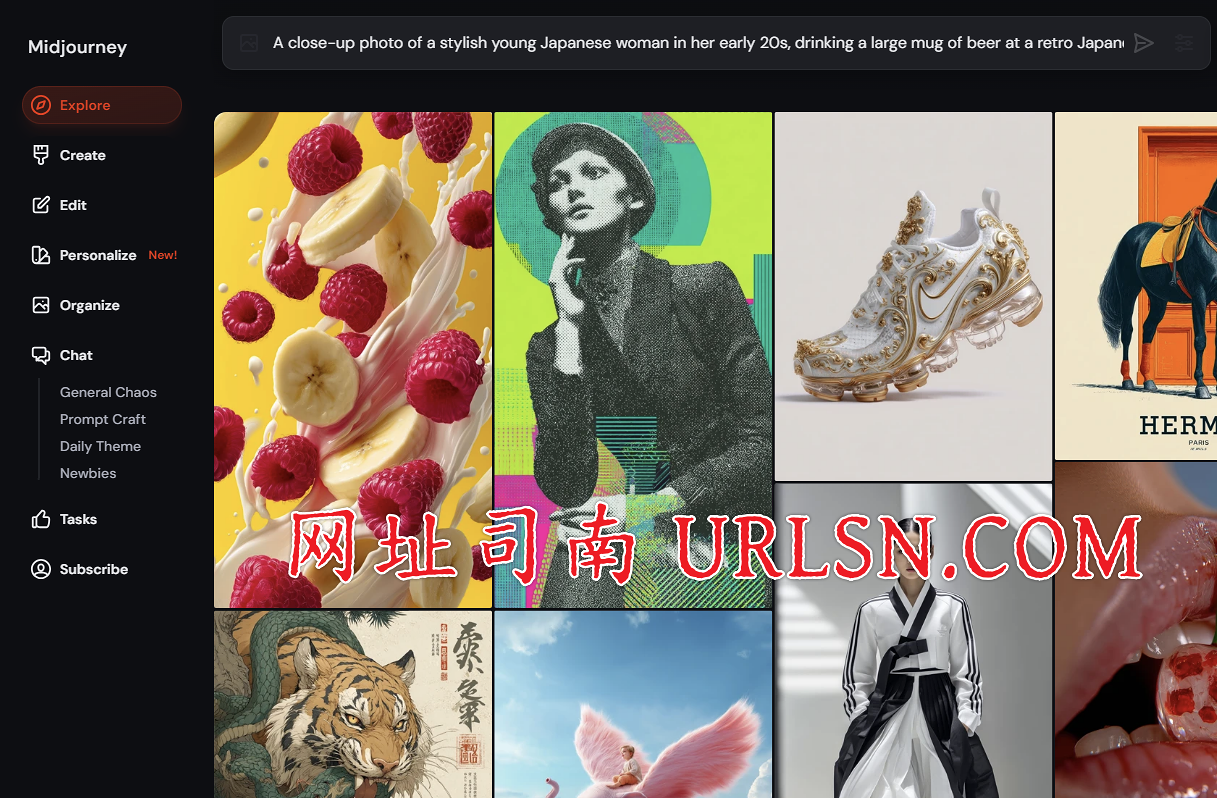
Task: Click the Explore compass icon
Action: 41,105
